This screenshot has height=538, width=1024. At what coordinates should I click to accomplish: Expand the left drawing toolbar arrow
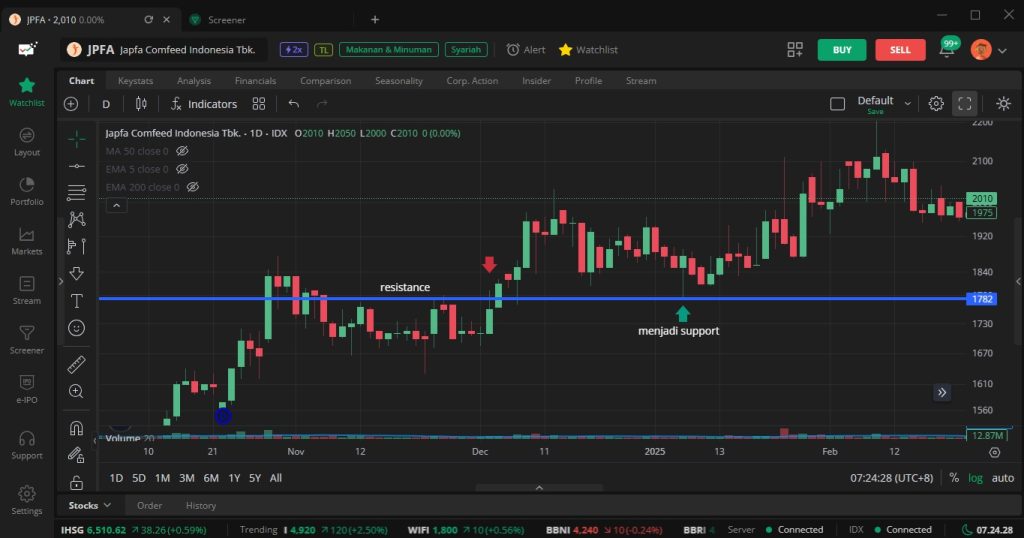coord(61,281)
